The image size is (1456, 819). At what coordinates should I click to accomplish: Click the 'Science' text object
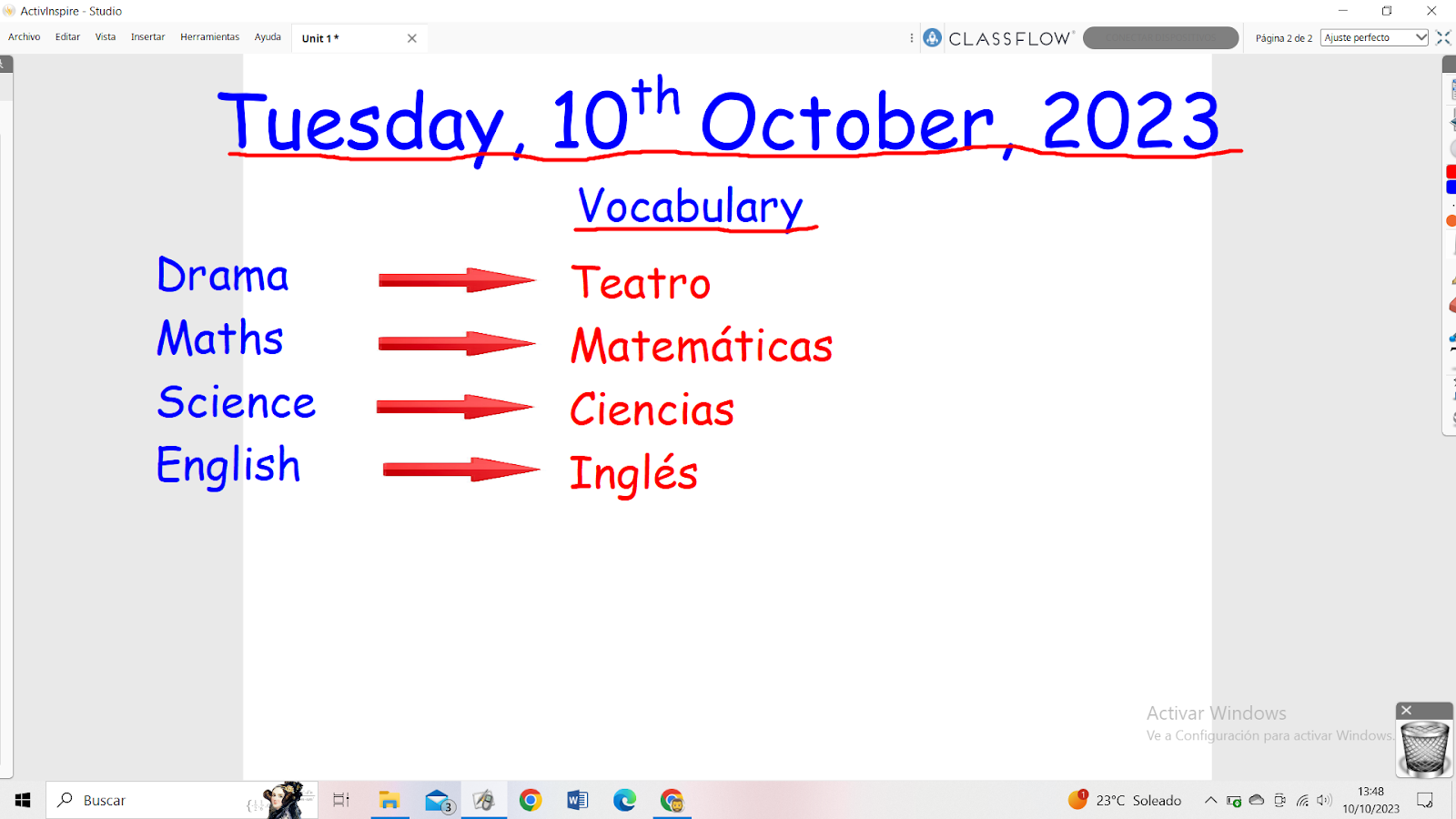tap(237, 401)
